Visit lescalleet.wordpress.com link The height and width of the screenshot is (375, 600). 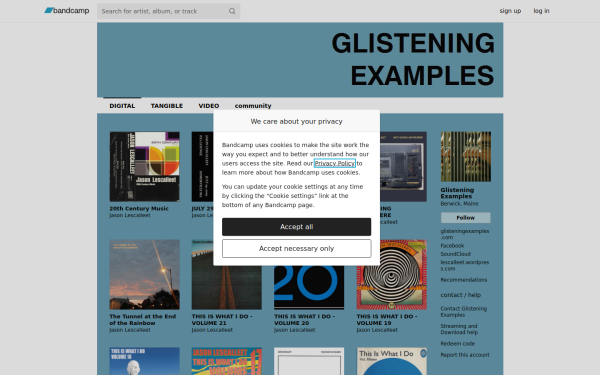(x=465, y=266)
